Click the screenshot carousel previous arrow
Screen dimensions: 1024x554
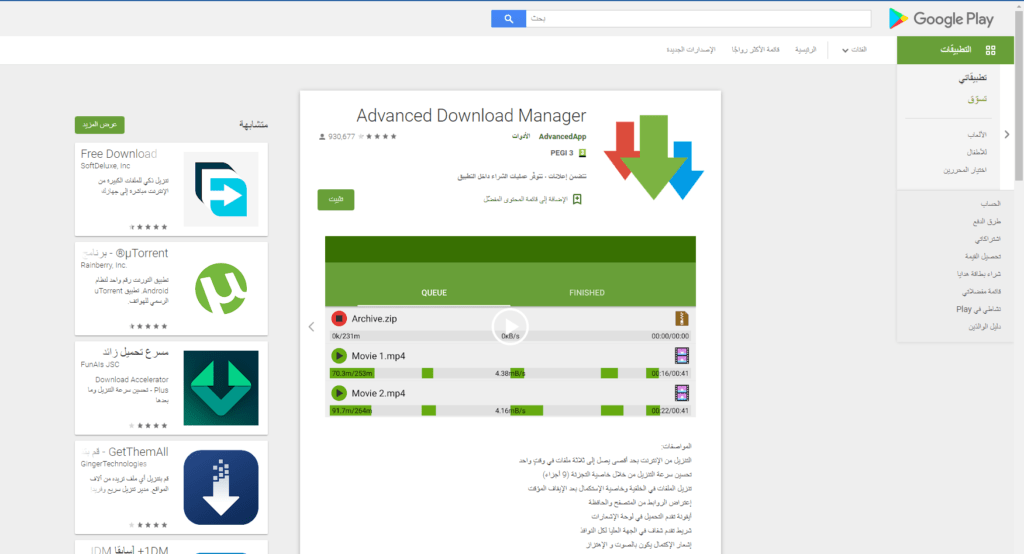(x=311, y=326)
